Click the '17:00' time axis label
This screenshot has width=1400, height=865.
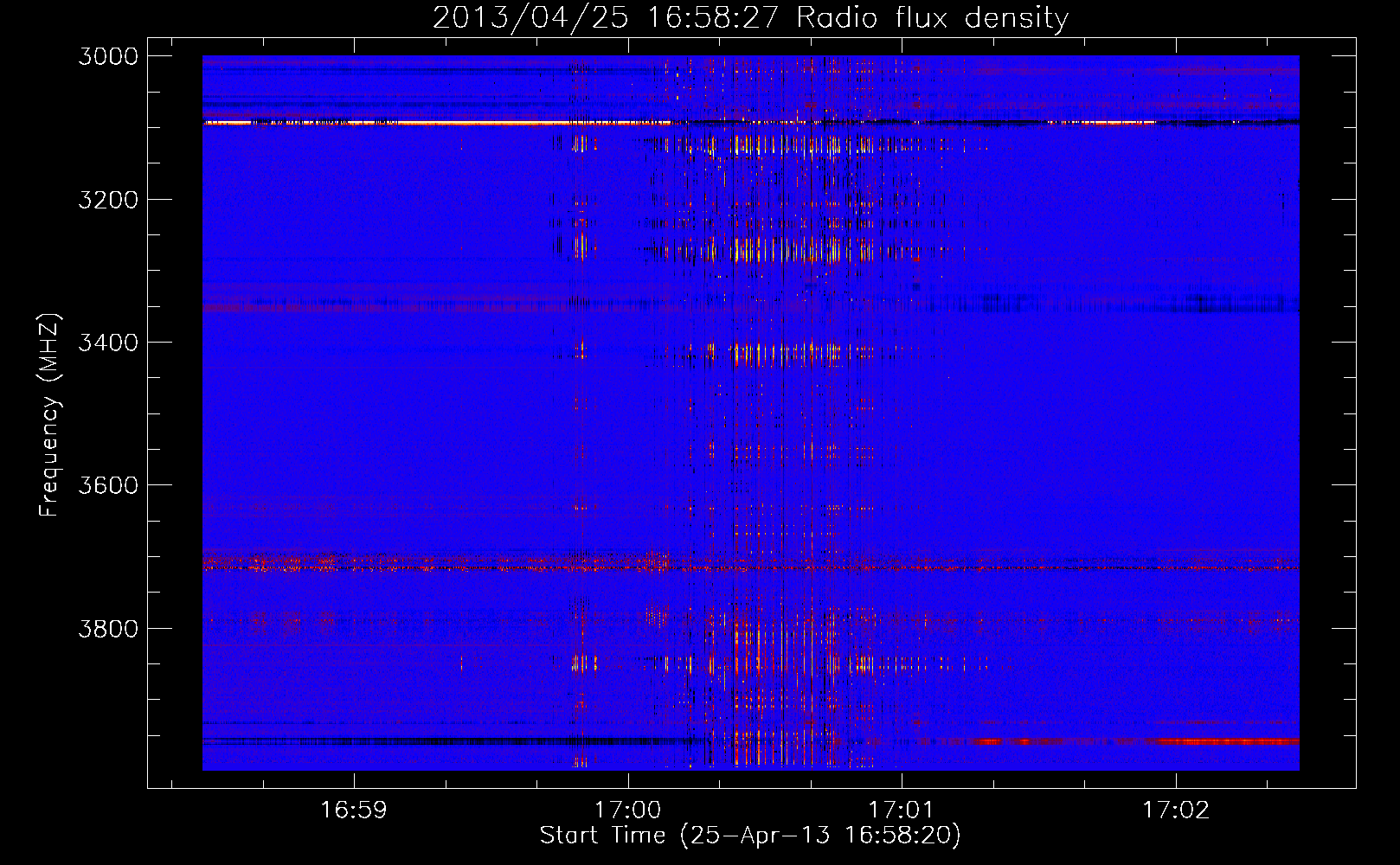[x=627, y=810]
